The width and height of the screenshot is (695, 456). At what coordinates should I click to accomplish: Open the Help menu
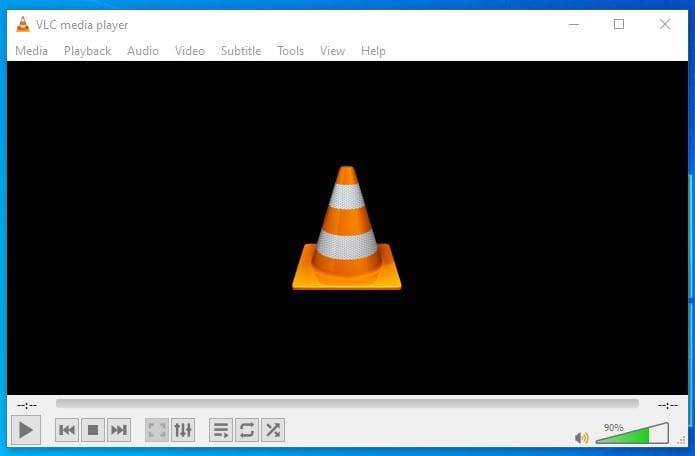pos(373,51)
